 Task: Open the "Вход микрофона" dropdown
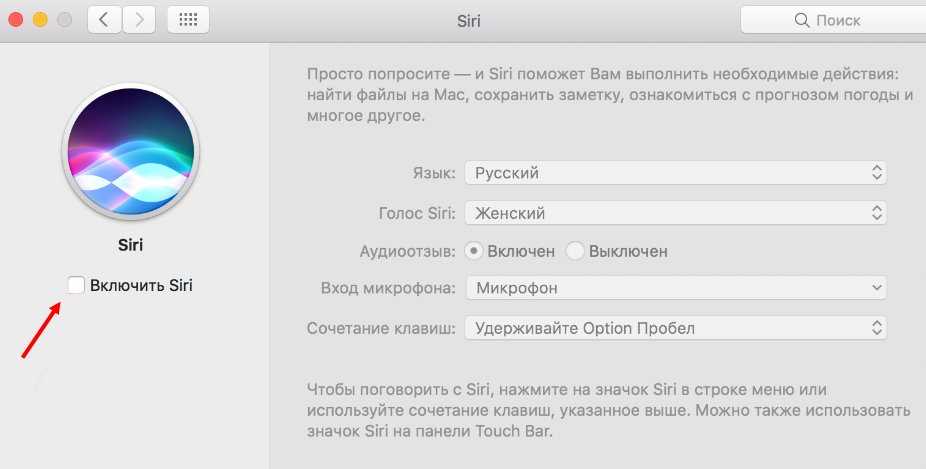click(x=675, y=288)
